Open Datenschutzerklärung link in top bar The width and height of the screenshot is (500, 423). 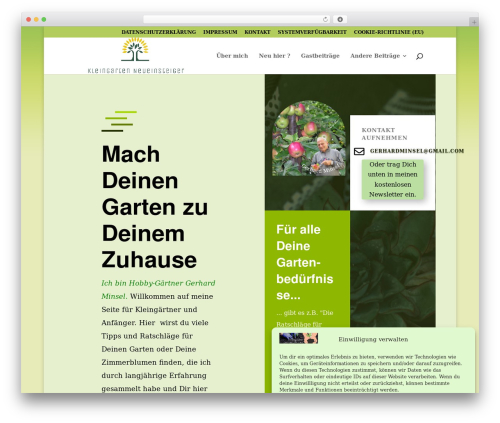(159, 32)
